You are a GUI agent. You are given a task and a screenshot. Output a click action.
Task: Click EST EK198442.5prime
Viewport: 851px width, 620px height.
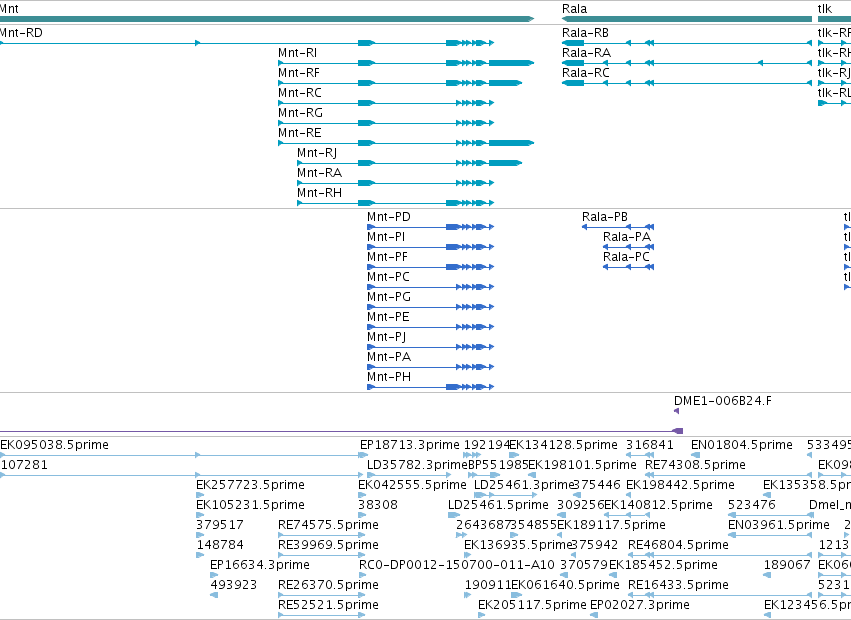tap(680, 485)
